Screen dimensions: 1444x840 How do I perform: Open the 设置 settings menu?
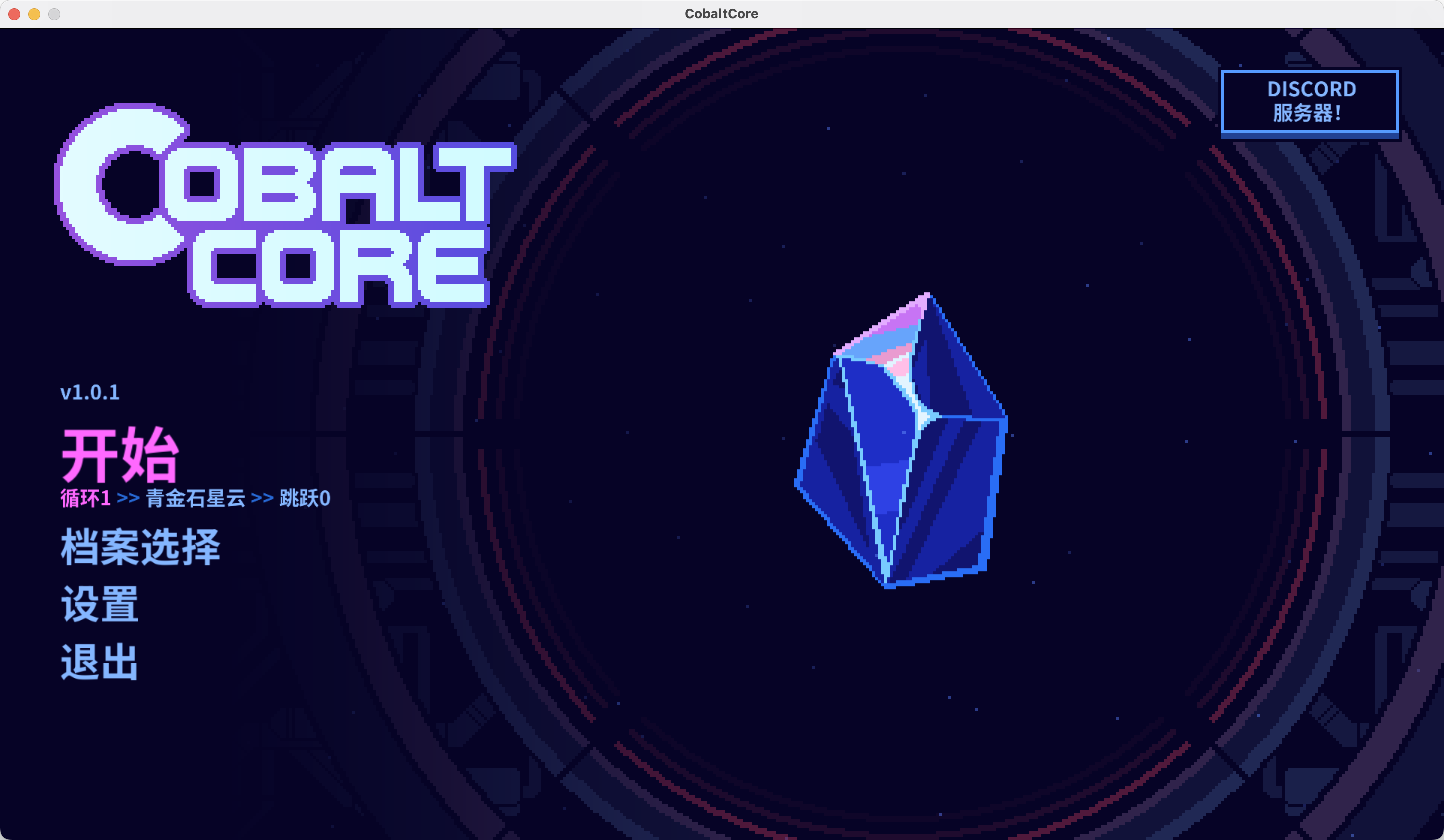click(100, 604)
